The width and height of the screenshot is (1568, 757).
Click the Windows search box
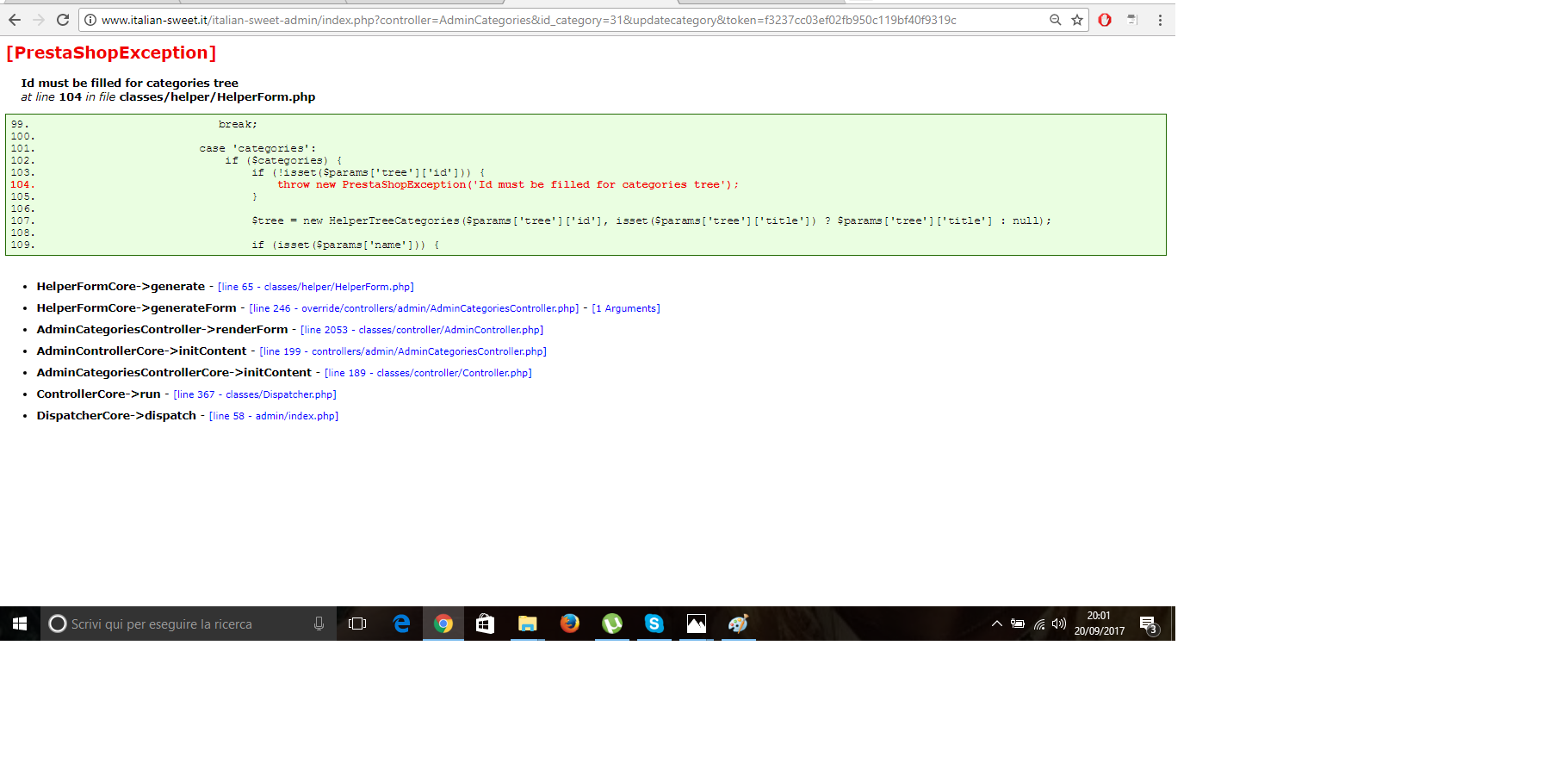pyautogui.click(x=189, y=624)
